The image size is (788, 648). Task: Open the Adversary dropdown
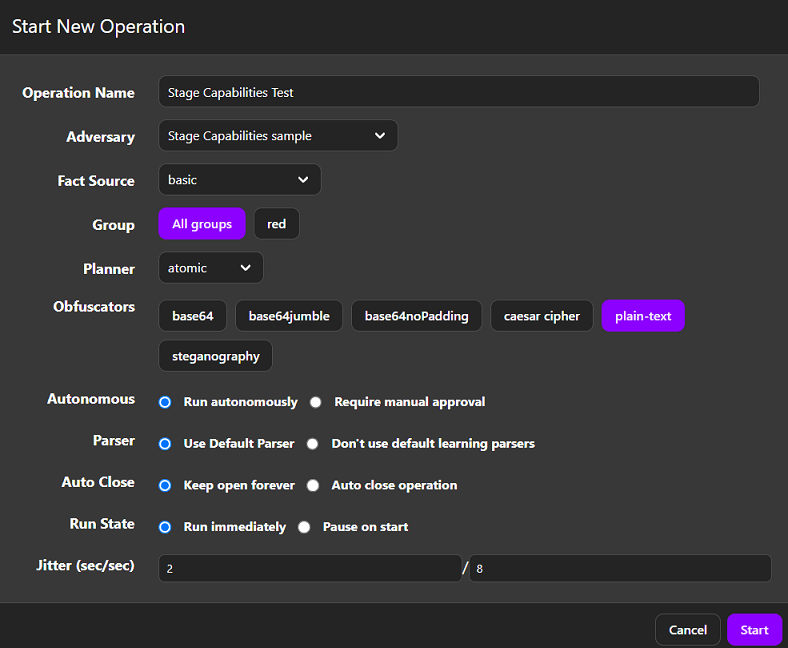click(x=277, y=136)
